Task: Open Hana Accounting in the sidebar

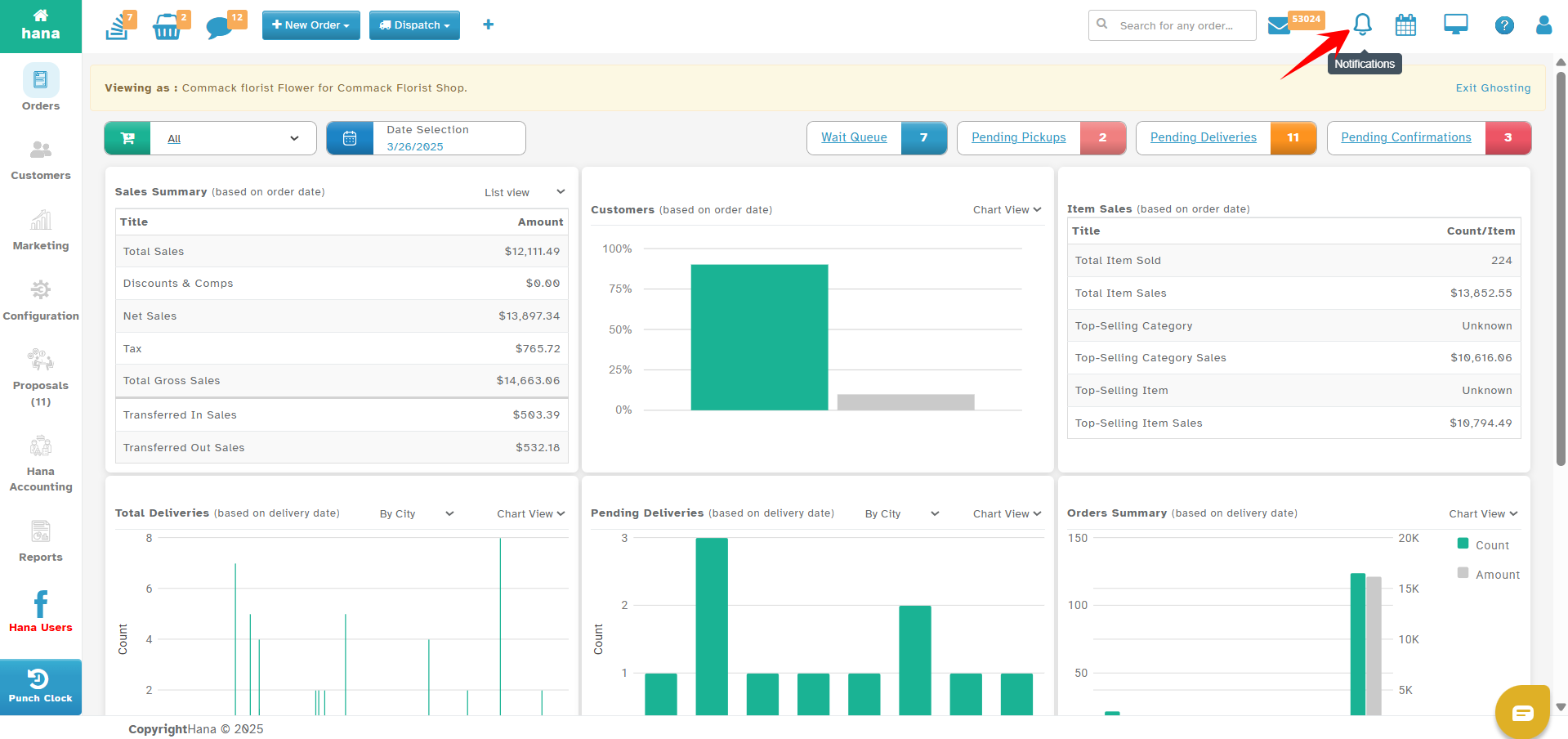Action: click(41, 464)
